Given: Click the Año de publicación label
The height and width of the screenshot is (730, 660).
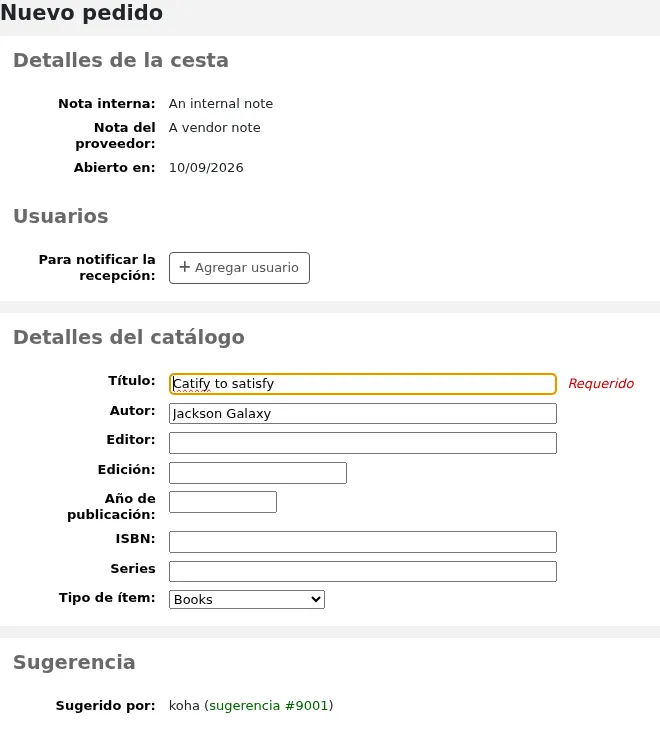Looking at the screenshot, I should click(111, 507).
